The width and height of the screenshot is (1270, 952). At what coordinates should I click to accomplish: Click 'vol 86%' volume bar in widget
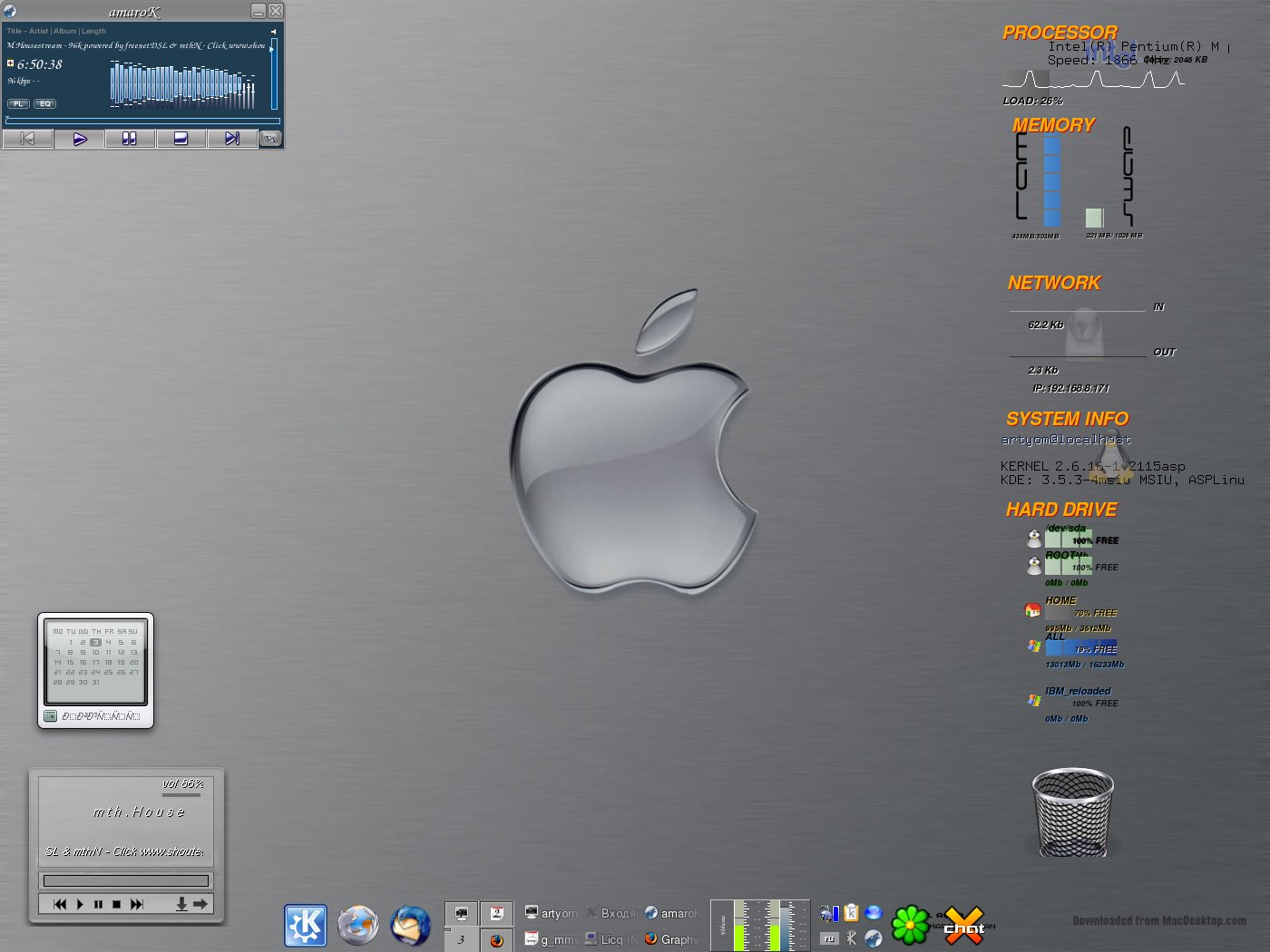click(182, 794)
